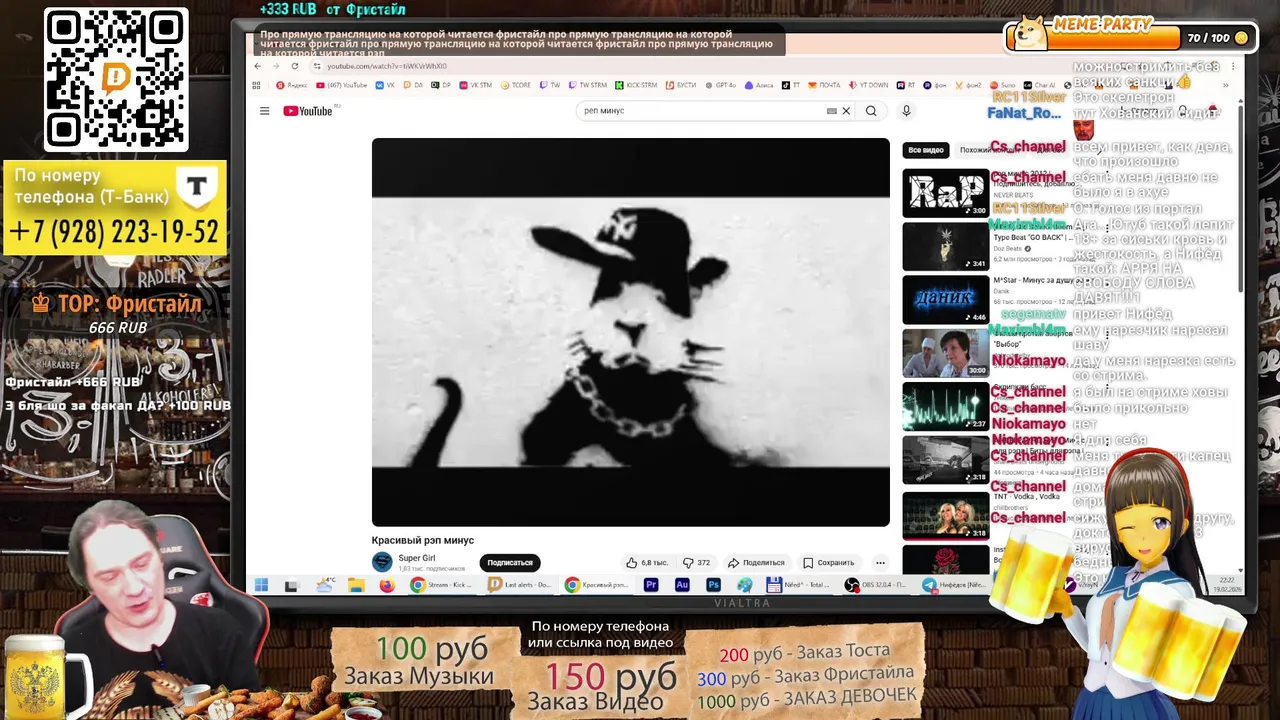Open the БУСТИ bookmark
The image size is (1280, 720).
(x=681, y=85)
